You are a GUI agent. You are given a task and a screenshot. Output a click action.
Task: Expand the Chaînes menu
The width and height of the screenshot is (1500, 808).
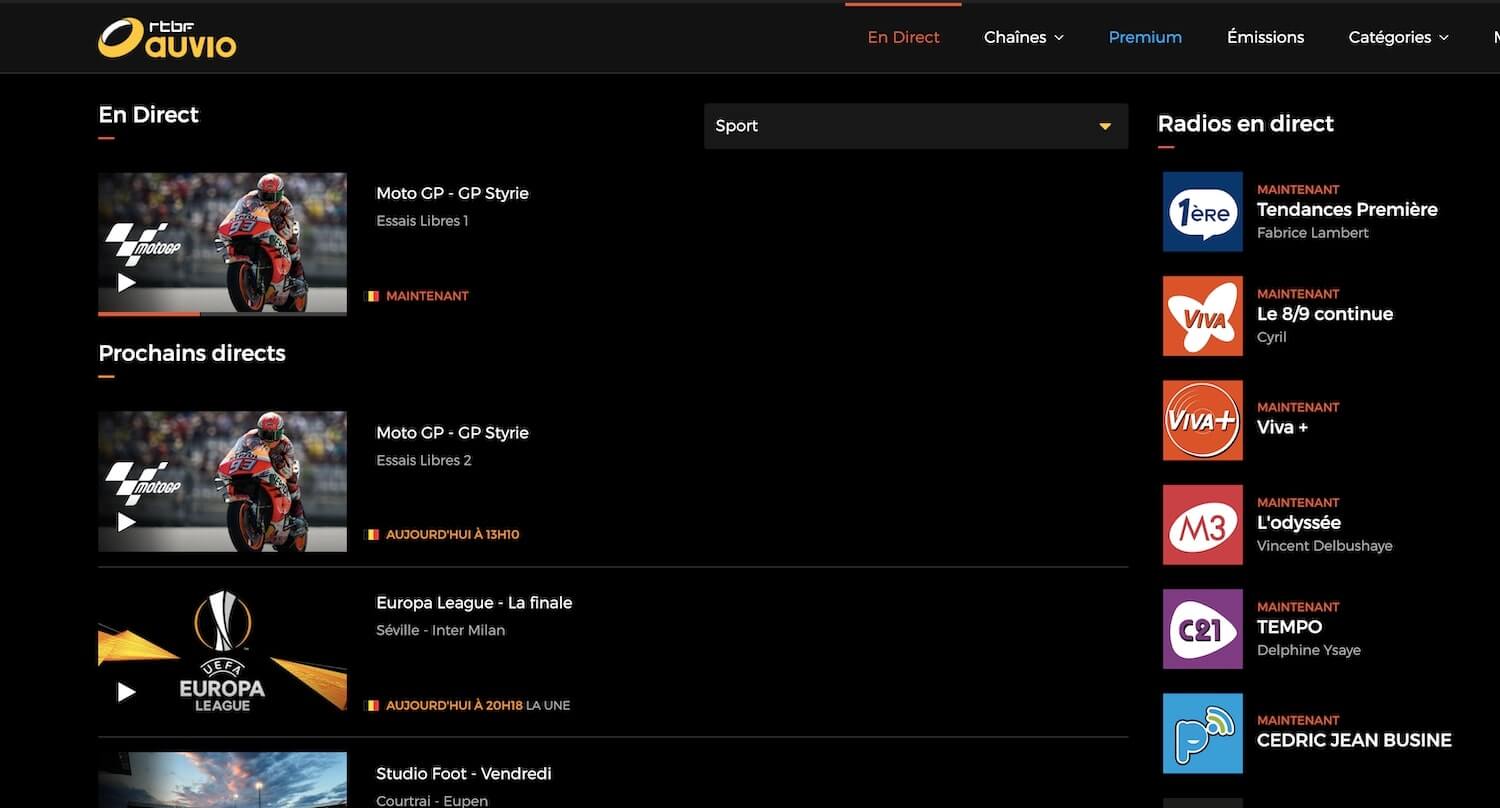click(x=1023, y=37)
